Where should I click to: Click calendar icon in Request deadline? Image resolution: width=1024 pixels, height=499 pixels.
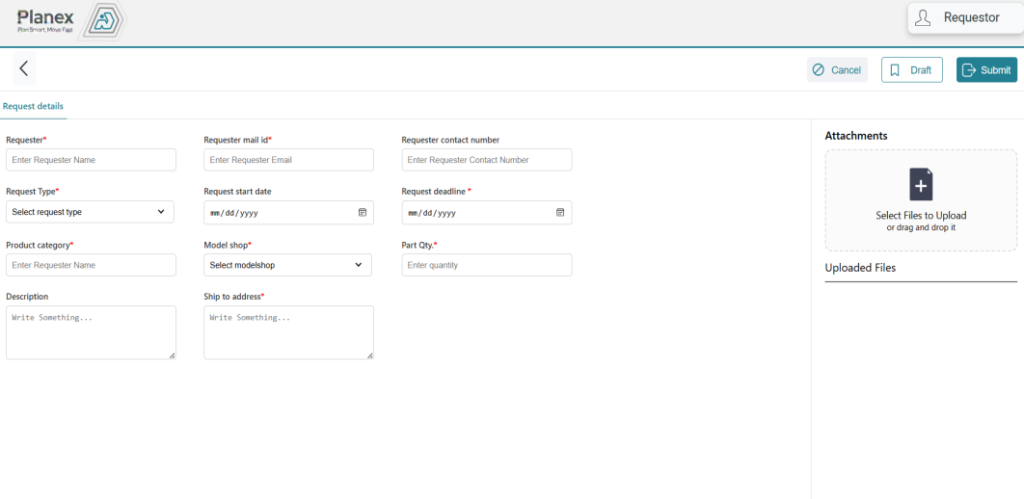[560, 212]
